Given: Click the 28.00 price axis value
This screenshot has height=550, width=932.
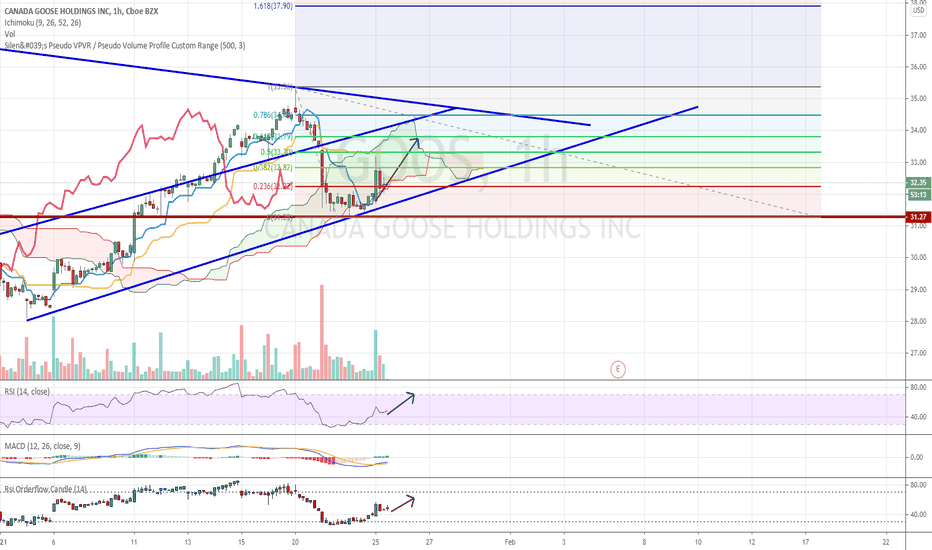Looking at the screenshot, I should point(918,322).
